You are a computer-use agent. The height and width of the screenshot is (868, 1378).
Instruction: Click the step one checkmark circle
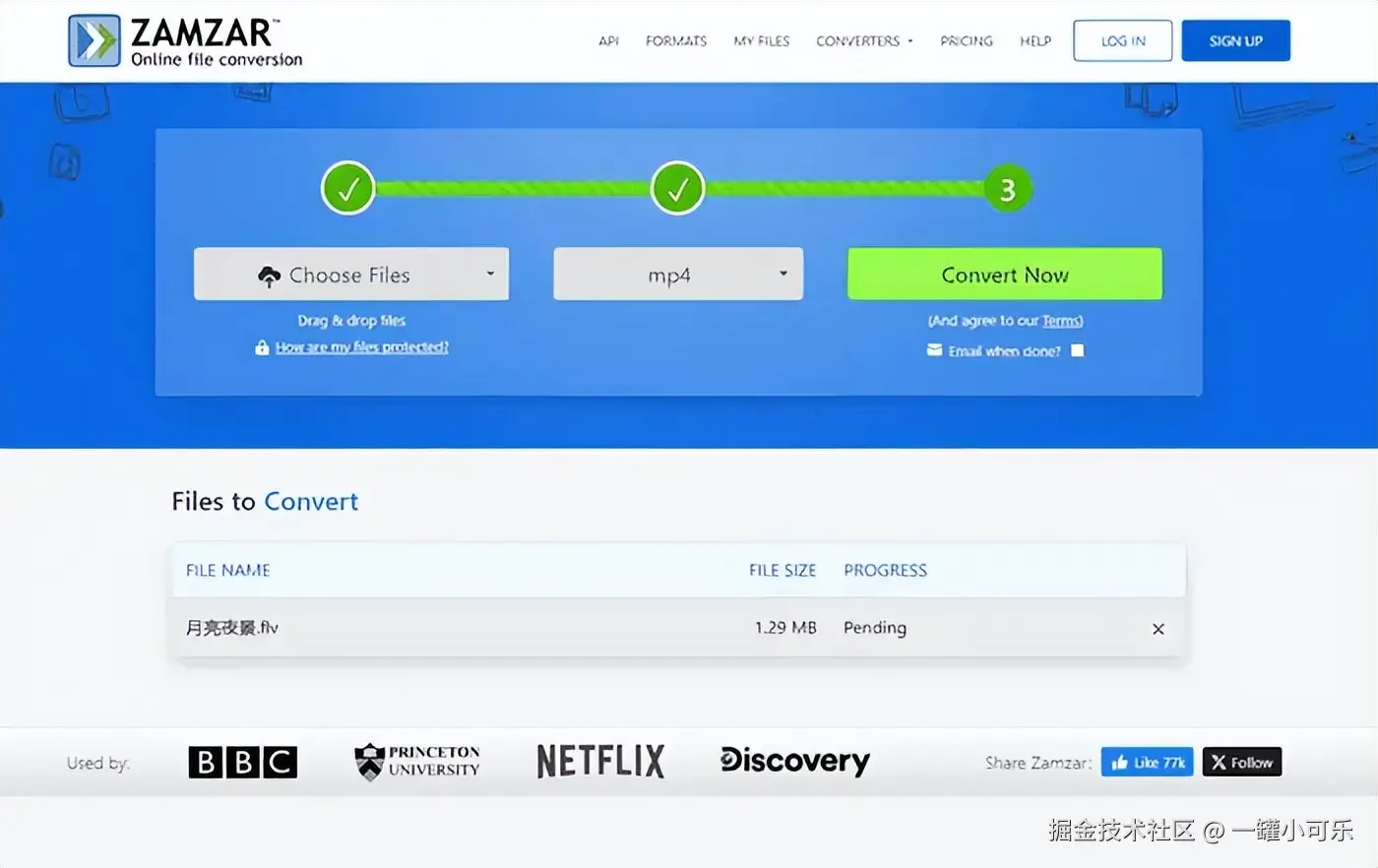click(x=348, y=188)
